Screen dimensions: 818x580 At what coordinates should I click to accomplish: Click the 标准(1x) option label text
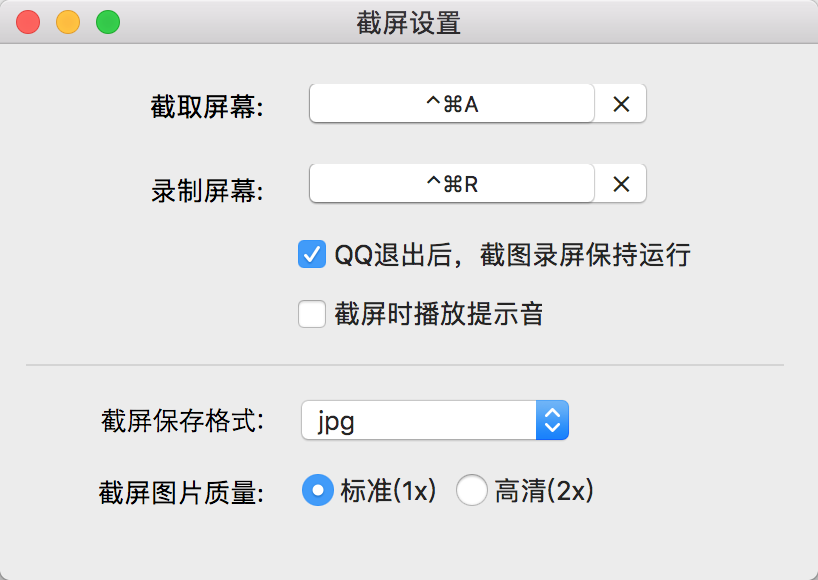[389, 491]
